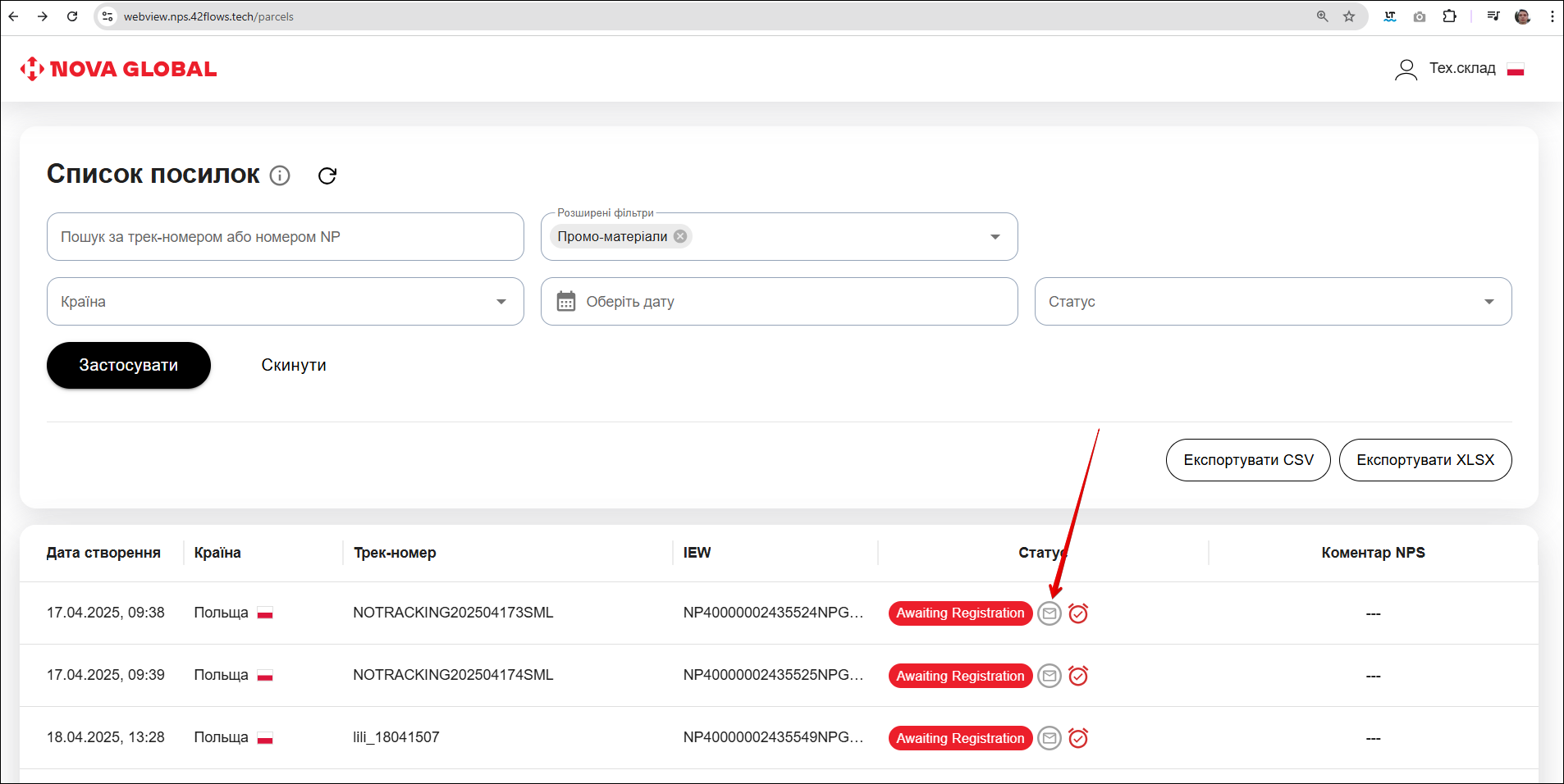
Task: Open the Статус filter dropdown
Action: 1489,302
